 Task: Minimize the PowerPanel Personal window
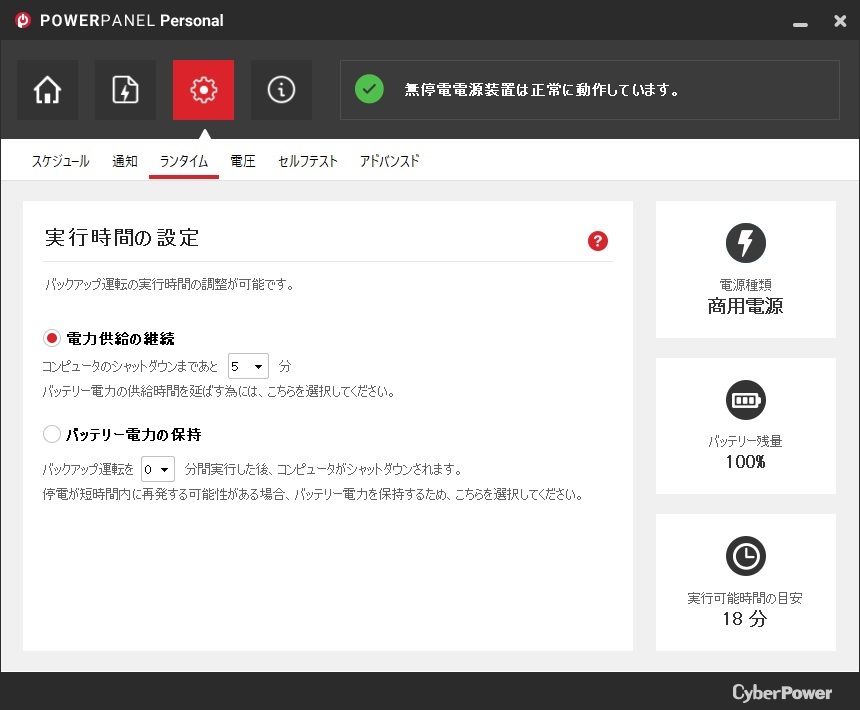coord(800,21)
